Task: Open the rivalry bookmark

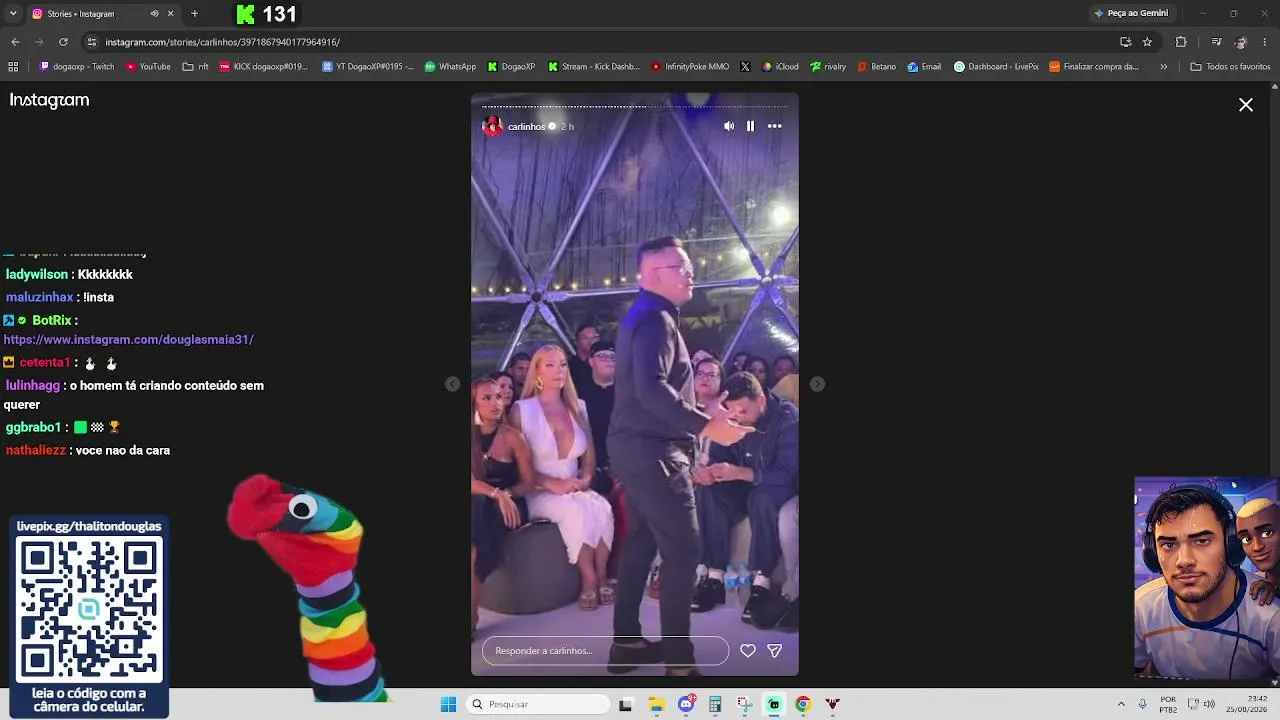Action: (x=828, y=67)
